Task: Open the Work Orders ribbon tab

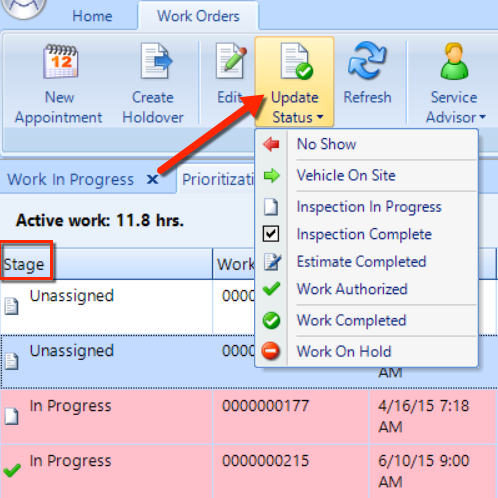Action: tap(198, 16)
